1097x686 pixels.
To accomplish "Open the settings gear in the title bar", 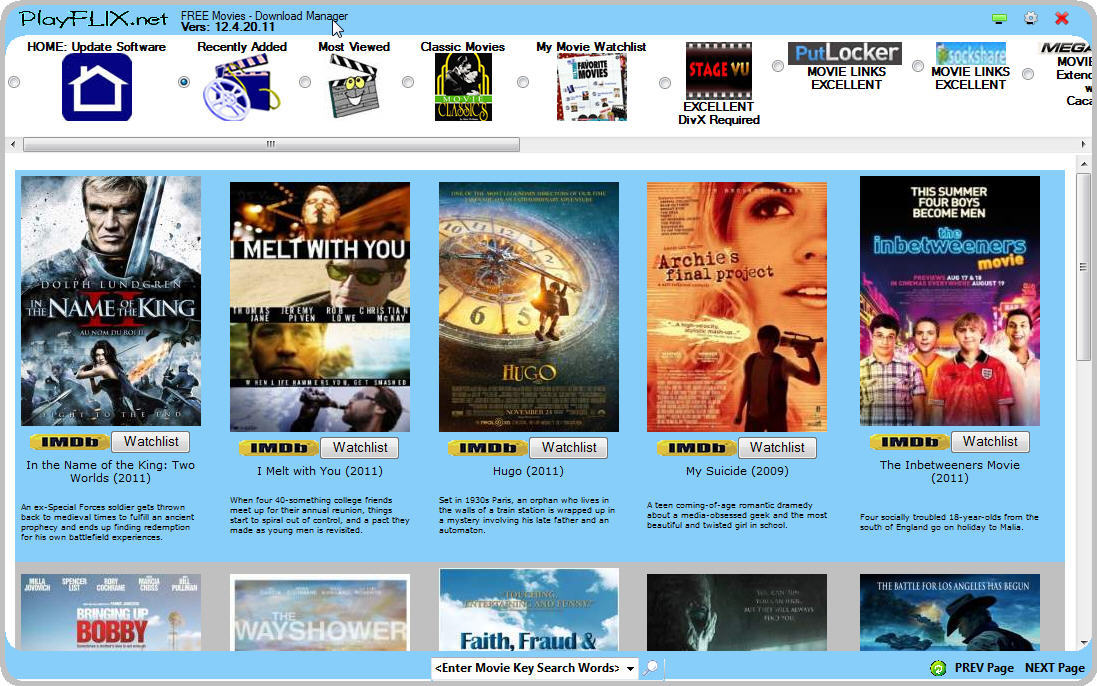I will click(x=1029, y=17).
